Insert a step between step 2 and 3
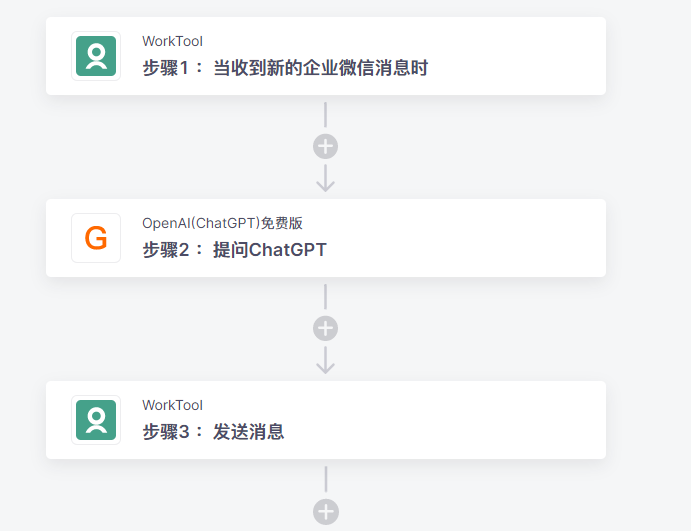Viewport: 691px width, 531px height. coord(326,328)
